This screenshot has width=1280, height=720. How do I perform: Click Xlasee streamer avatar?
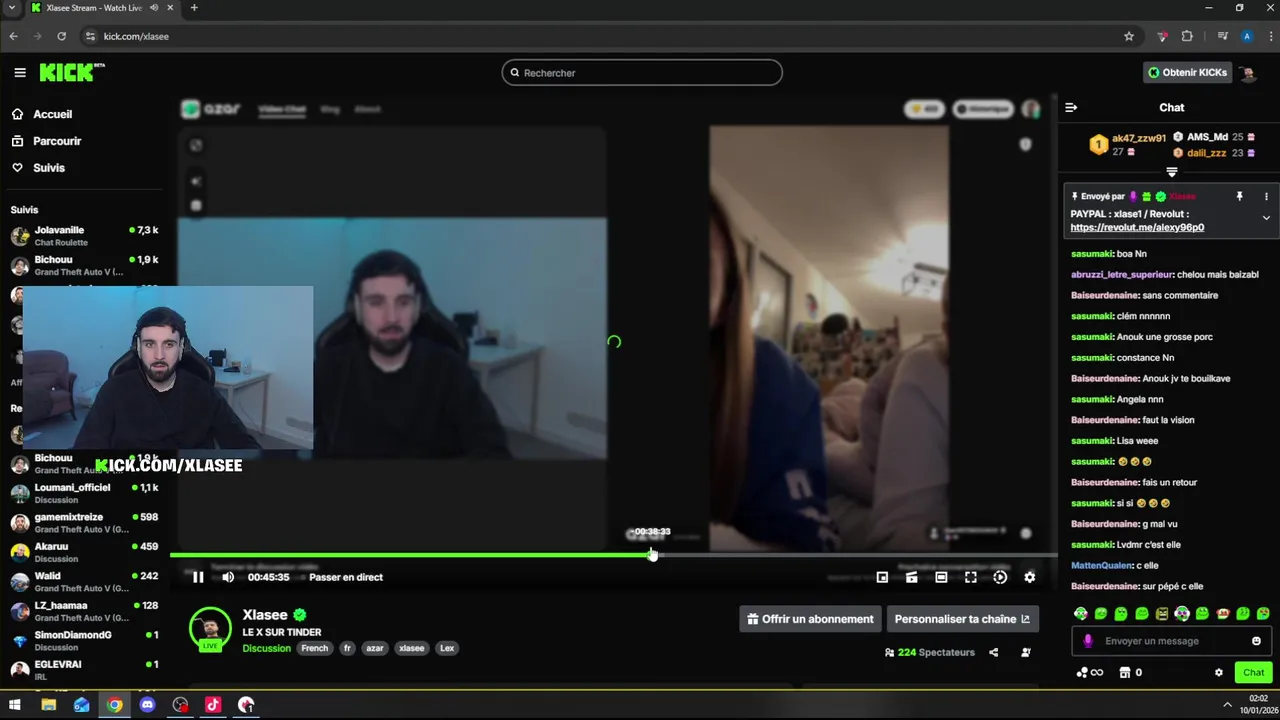coord(210,628)
